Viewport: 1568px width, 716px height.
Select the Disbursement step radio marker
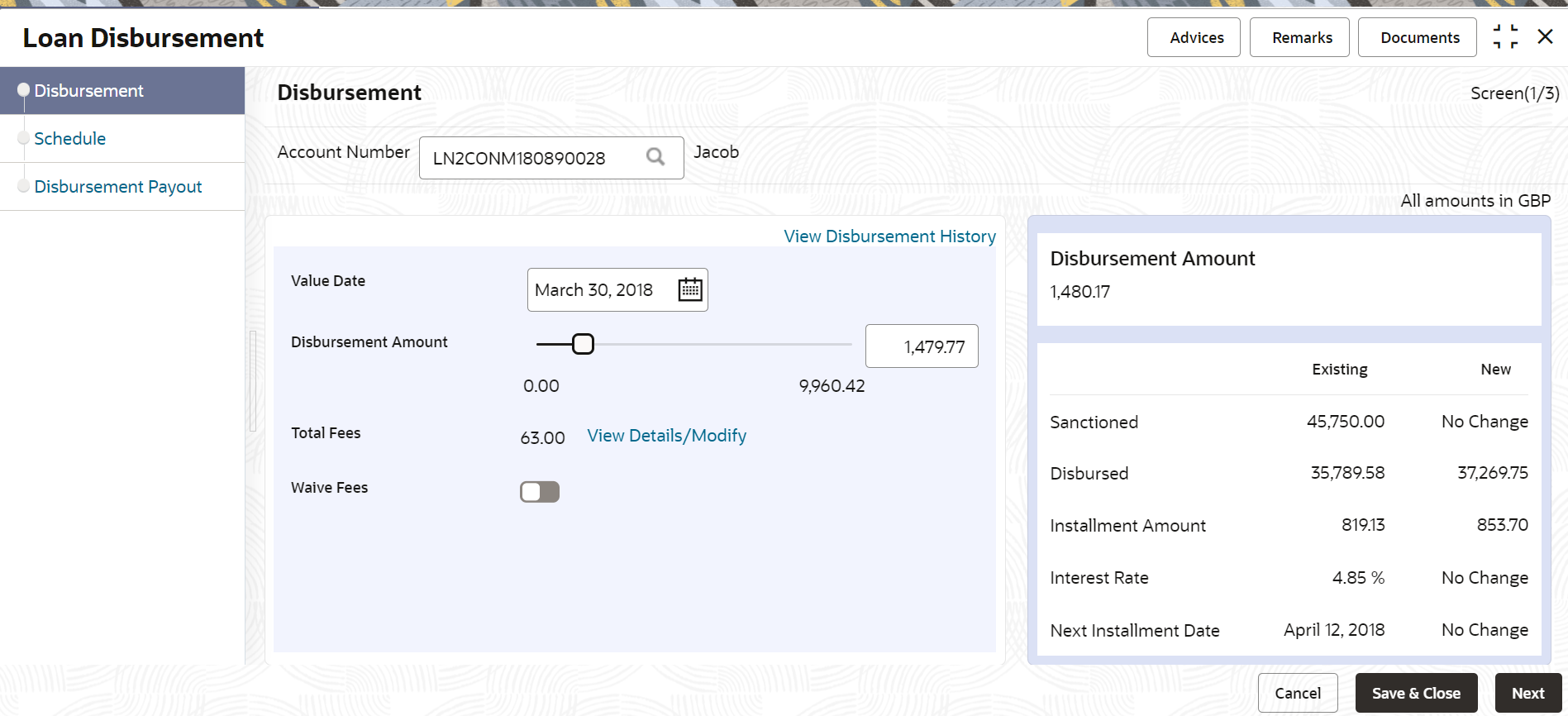tap(23, 90)
